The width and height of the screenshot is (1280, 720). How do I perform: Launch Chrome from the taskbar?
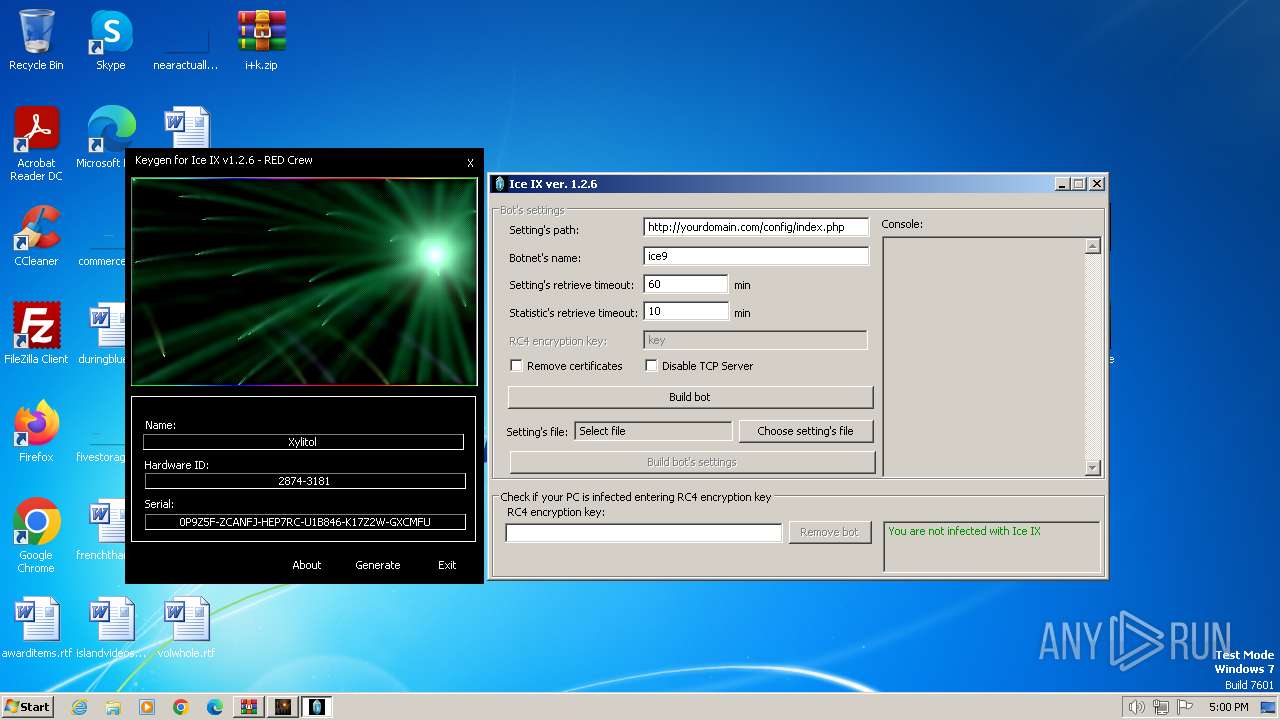[181, 707]
